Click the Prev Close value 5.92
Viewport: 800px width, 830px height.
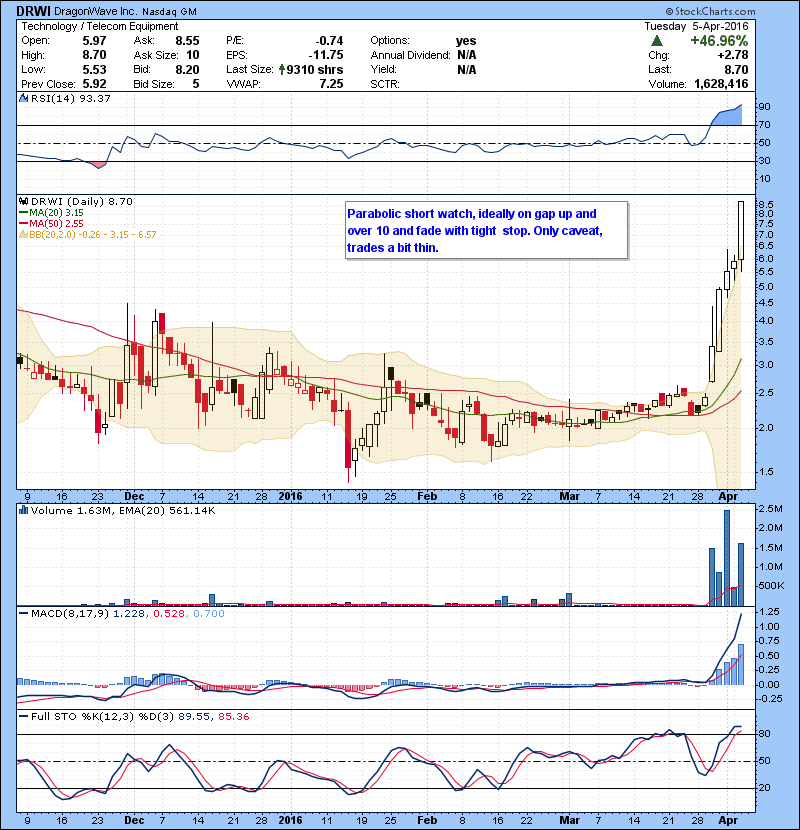coord(94,84)
